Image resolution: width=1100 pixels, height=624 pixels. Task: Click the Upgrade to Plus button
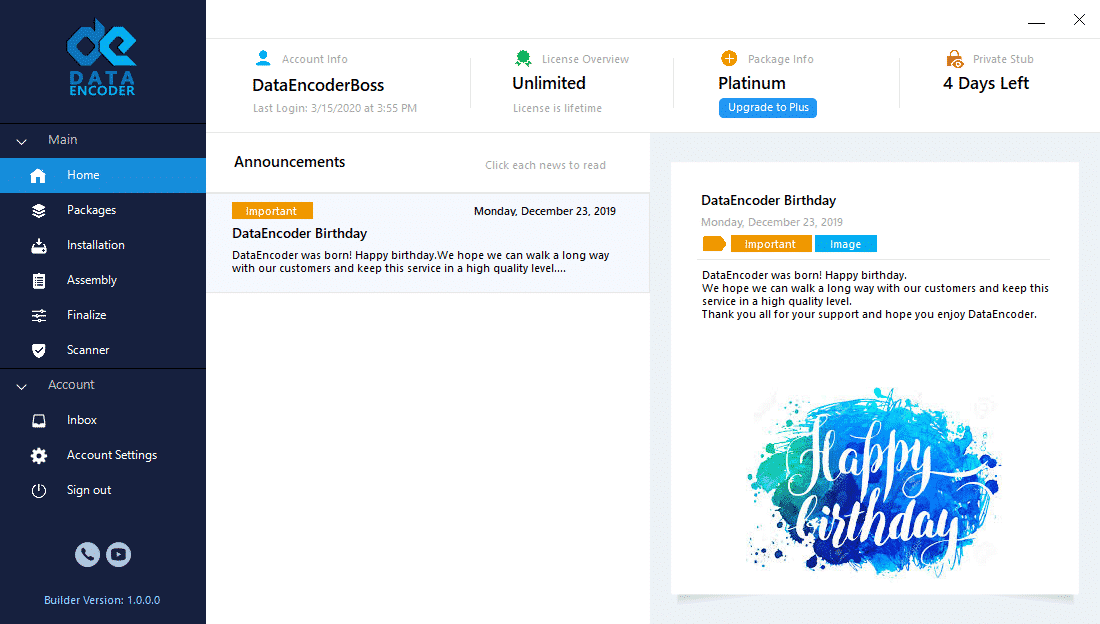pyautogui.click(x=767, y=107)
